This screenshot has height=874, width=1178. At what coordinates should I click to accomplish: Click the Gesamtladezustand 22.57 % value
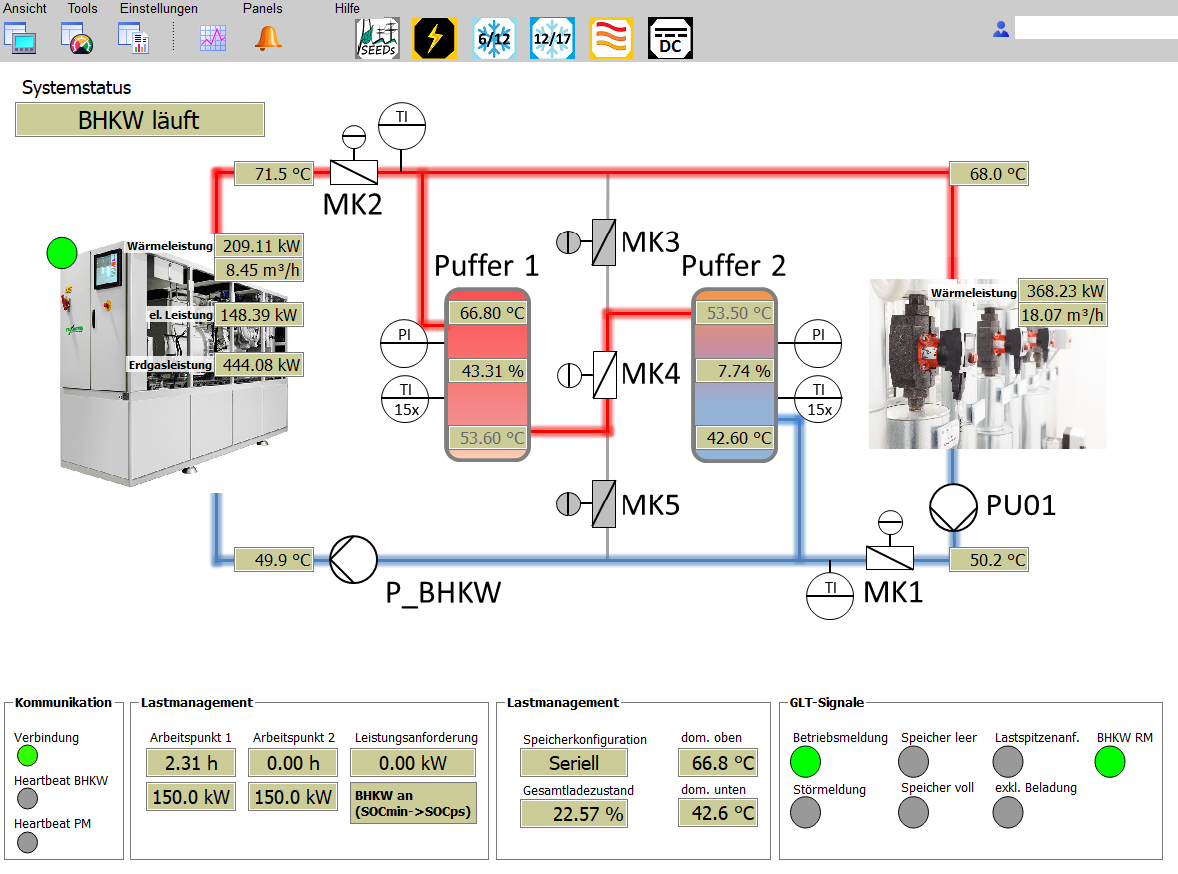[x=574, y=813]
